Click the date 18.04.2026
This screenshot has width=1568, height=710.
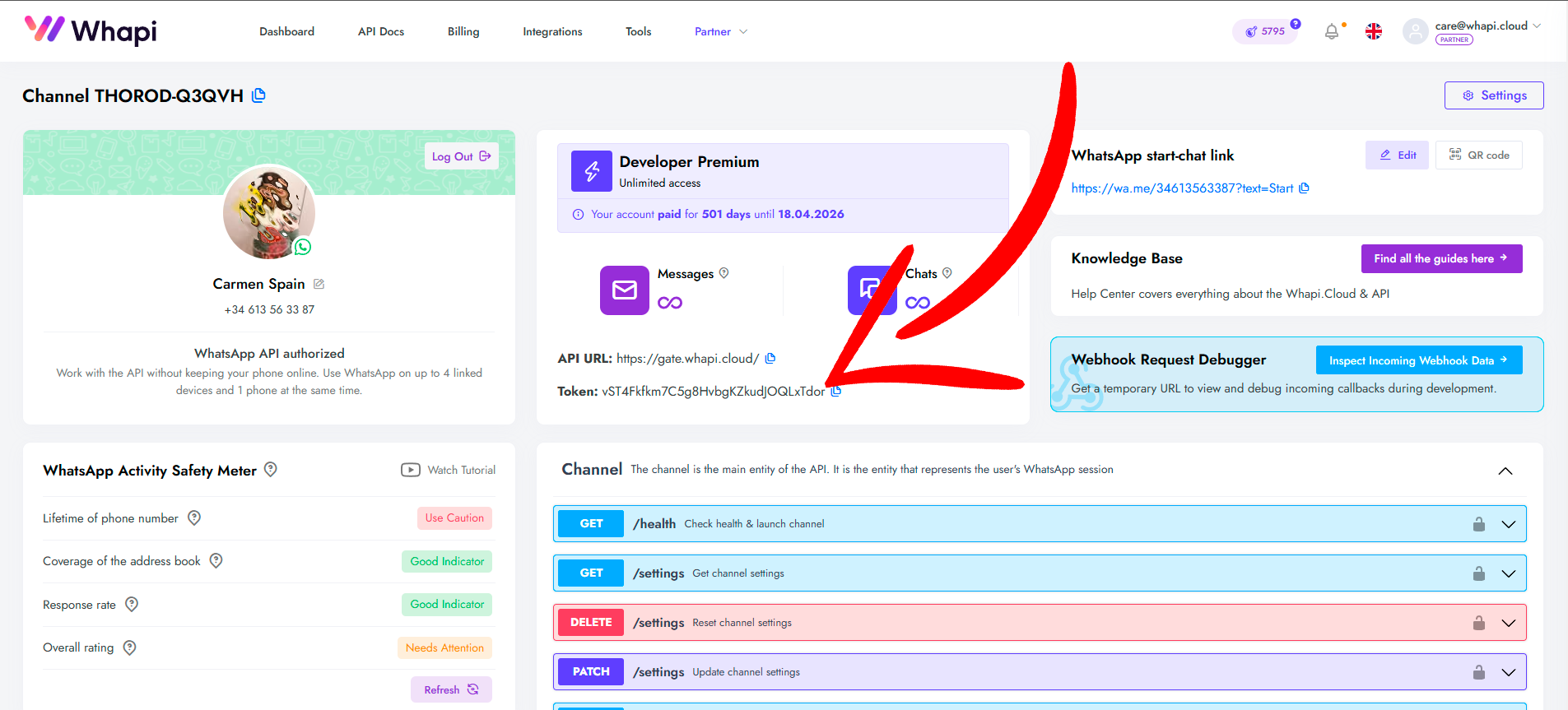pyautogui.click(x=811, y=214)
